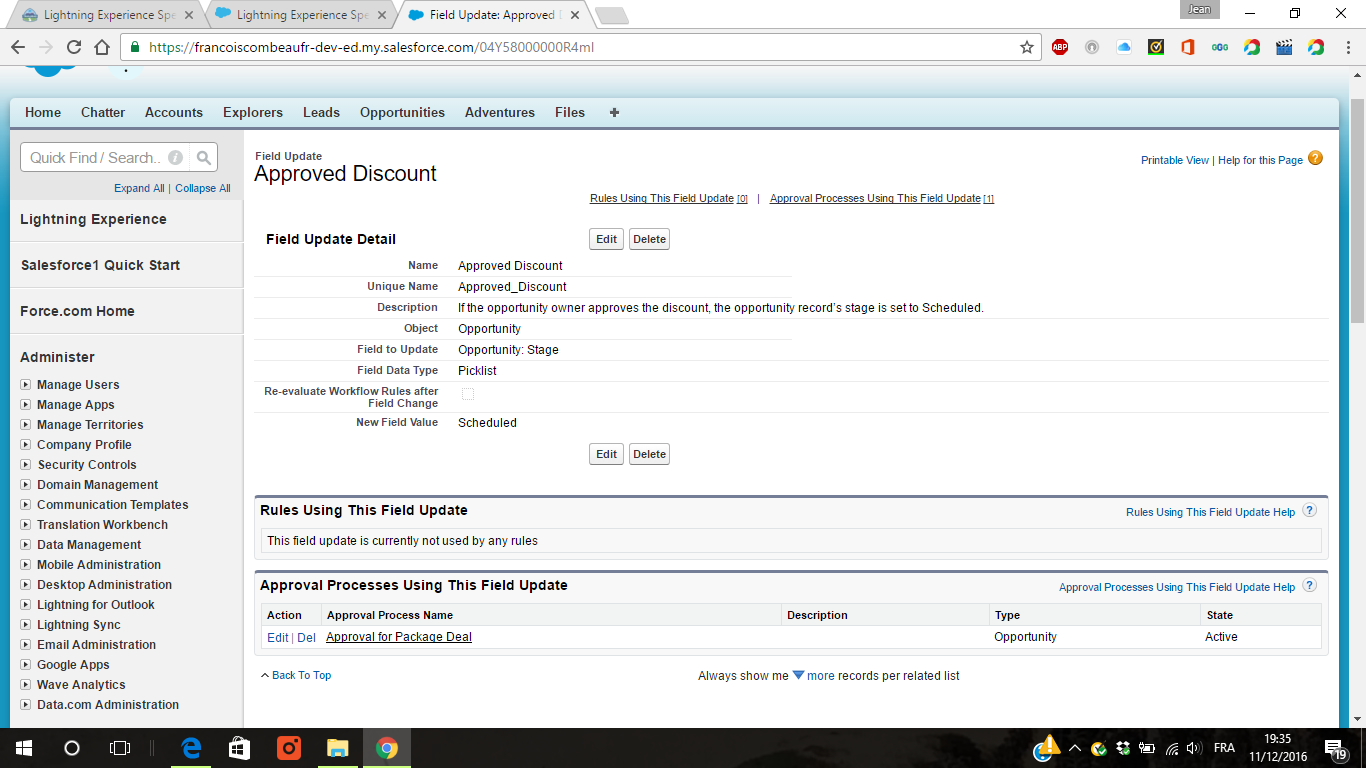Open the Printable View link

[x=1175, y=160]
